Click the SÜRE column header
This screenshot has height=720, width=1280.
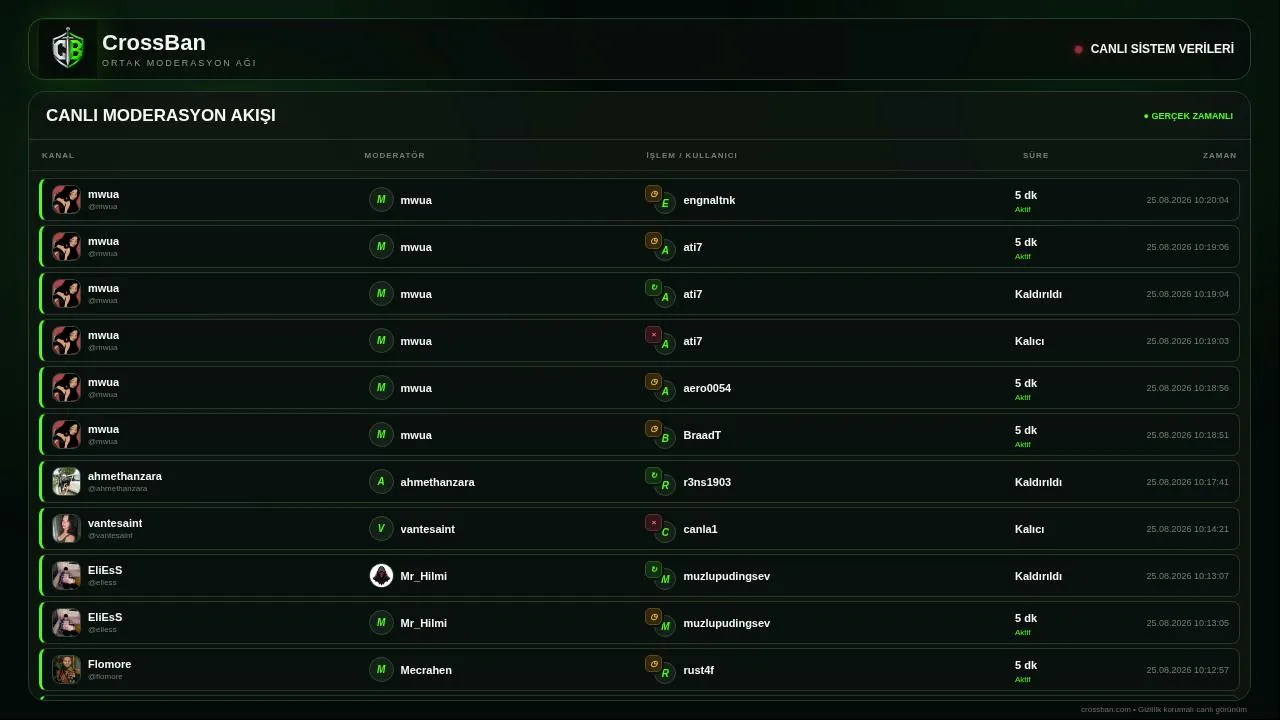click(x=1036, y=156)
